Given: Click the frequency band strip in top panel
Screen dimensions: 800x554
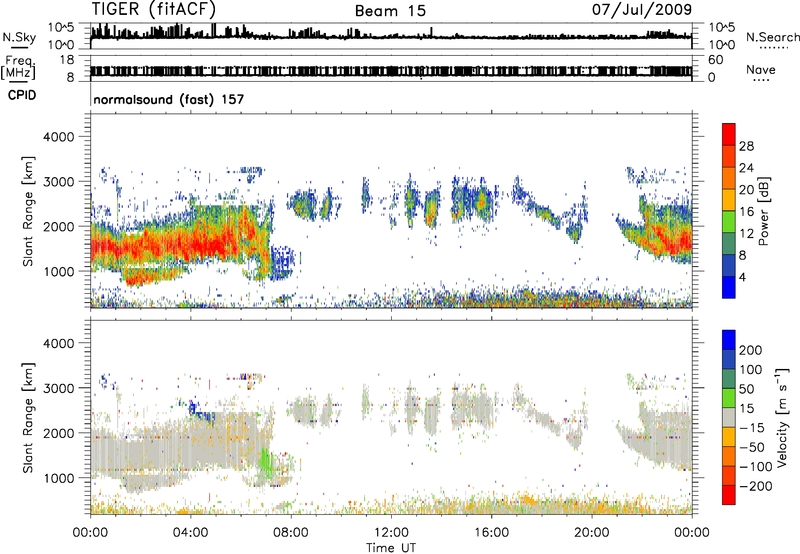Looking at the screenshot, I should (x=391, y=71).
